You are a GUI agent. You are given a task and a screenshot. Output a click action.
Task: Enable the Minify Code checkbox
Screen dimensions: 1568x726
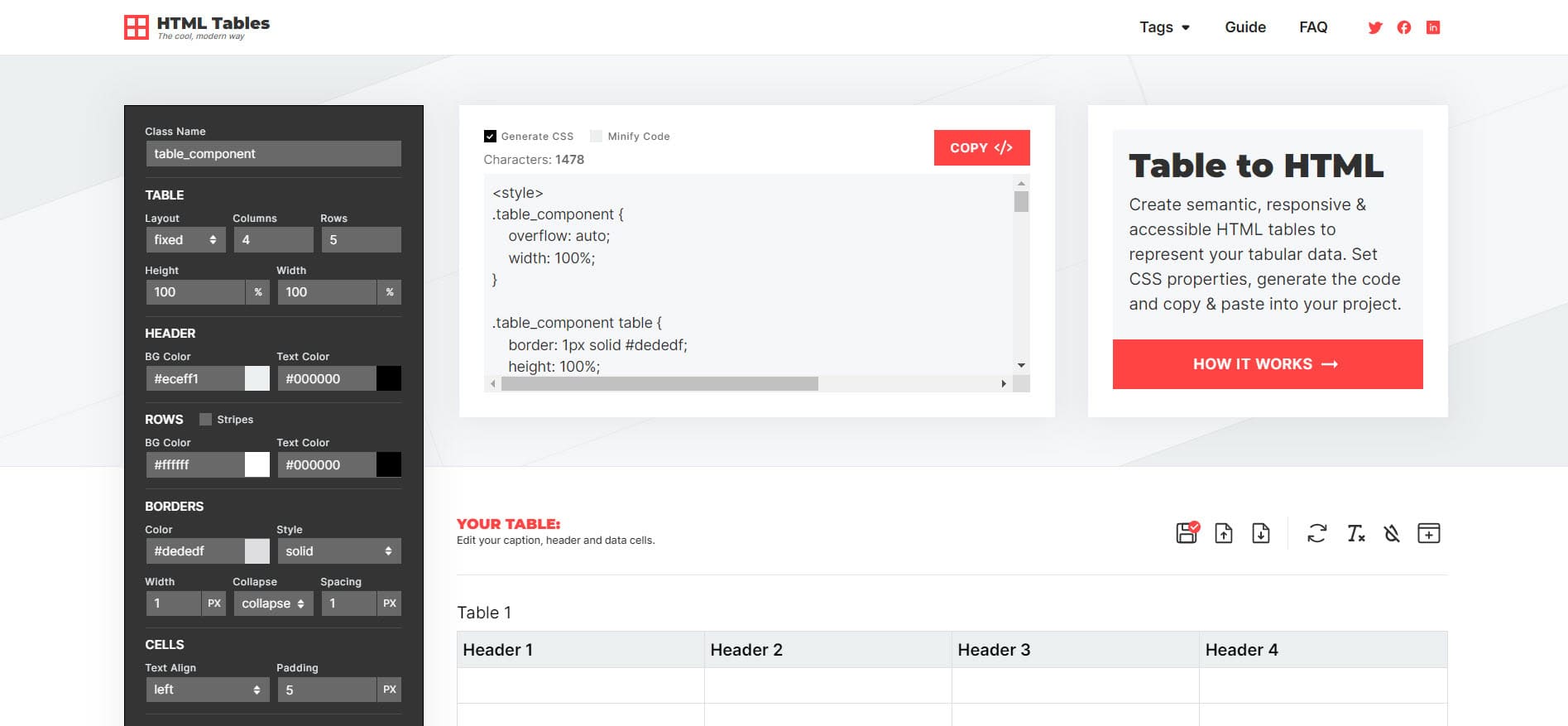pyautogui.click(x=596, y=137)
